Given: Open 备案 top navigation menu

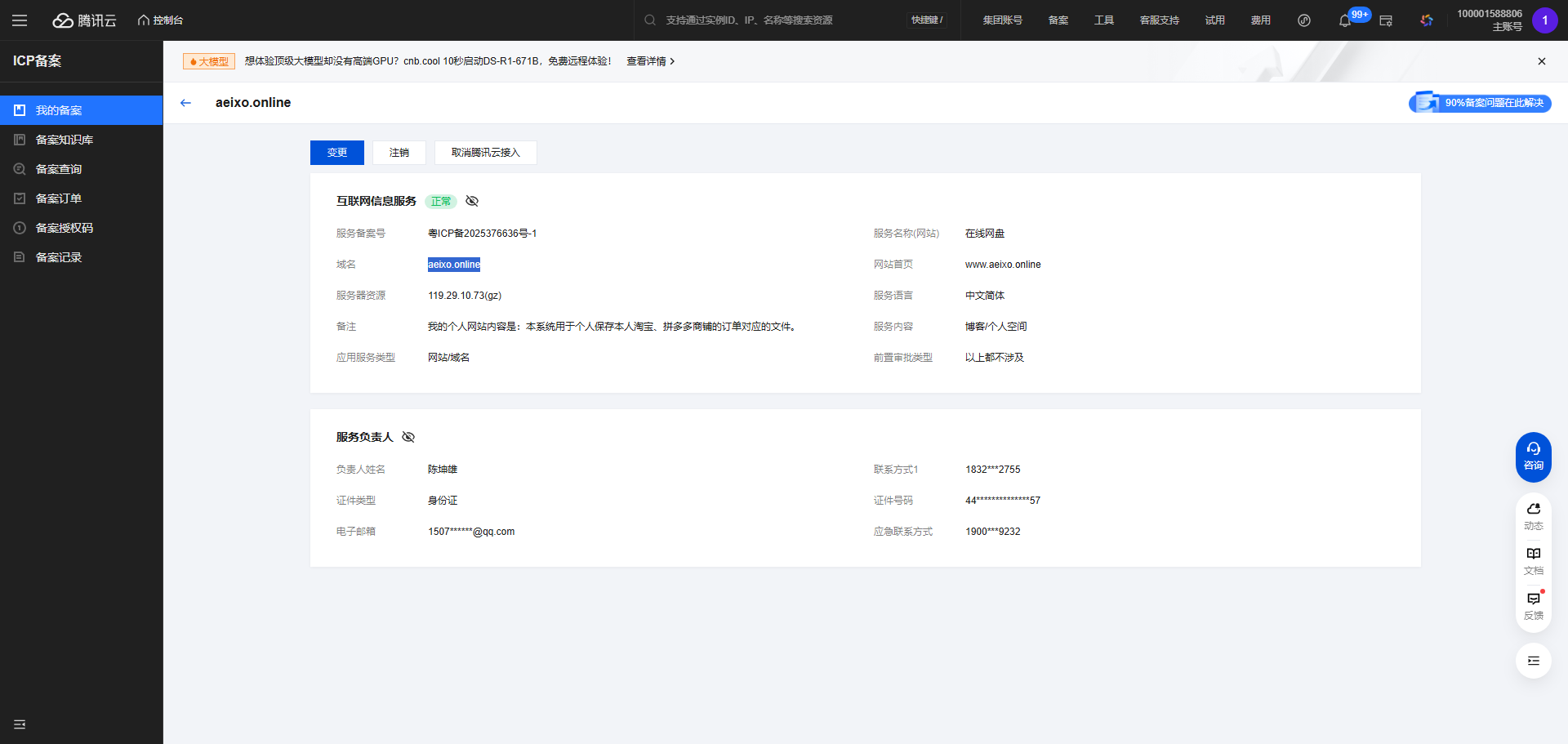Looking at the screenshot, I should click(1058, 20).
